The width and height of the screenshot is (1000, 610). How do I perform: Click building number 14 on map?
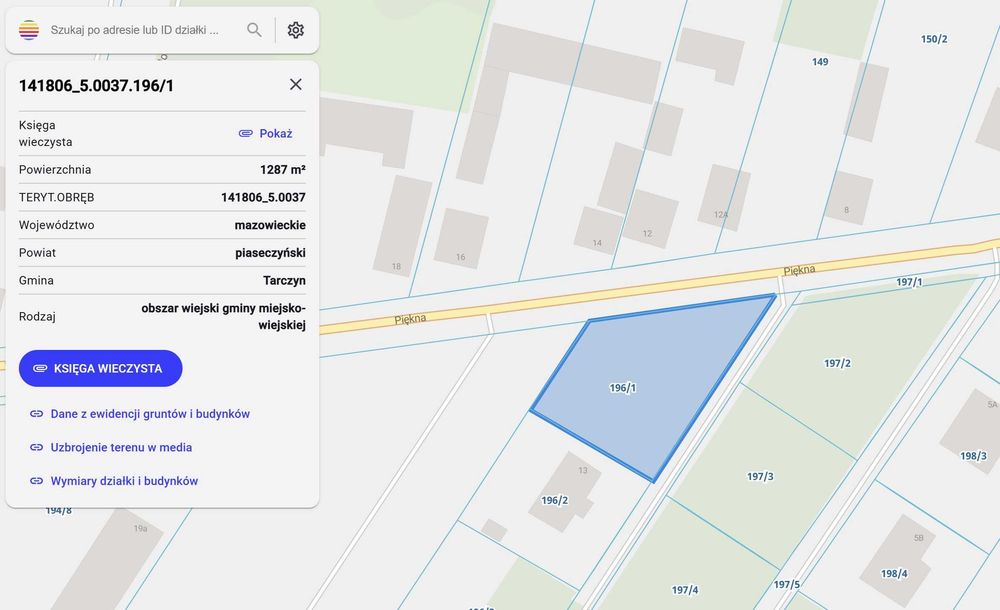[x=597, y=242]
